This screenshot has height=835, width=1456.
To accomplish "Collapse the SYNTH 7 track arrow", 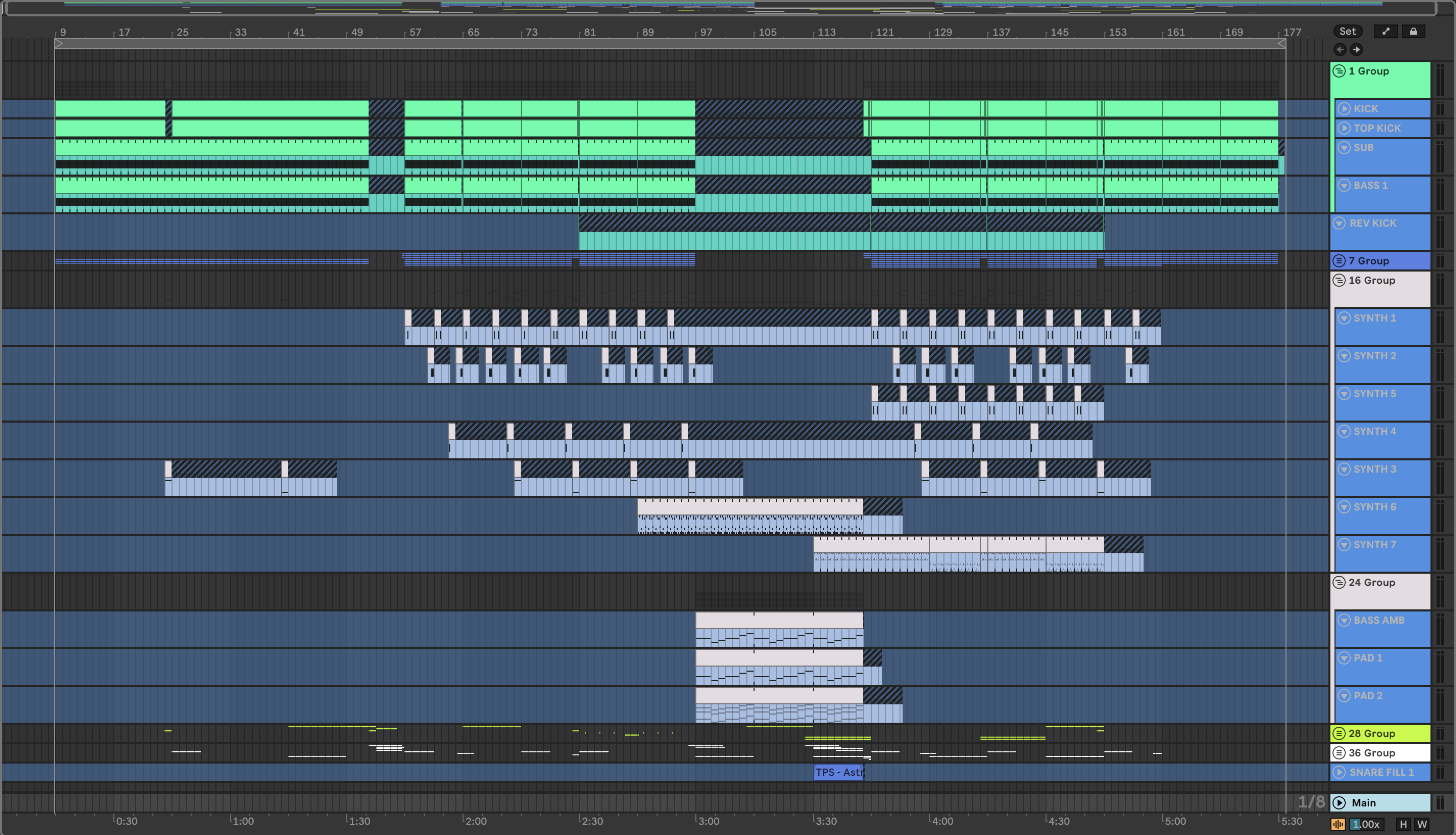I will (x=1344, y=546).
